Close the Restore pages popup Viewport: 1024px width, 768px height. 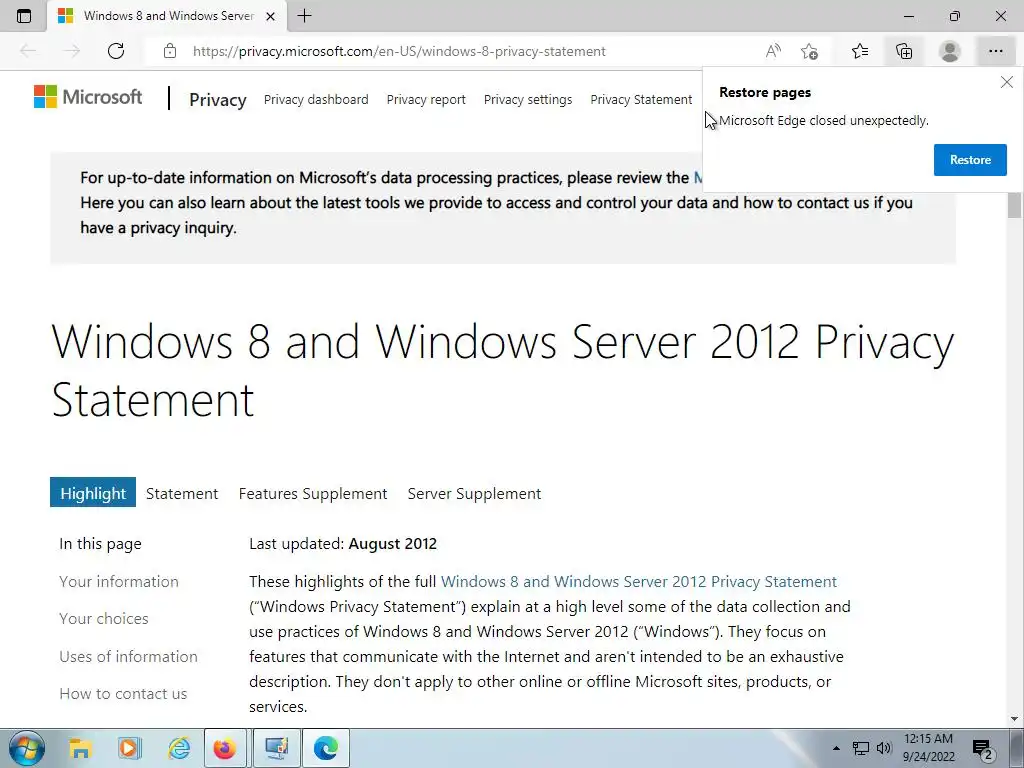click(1006, 82)
